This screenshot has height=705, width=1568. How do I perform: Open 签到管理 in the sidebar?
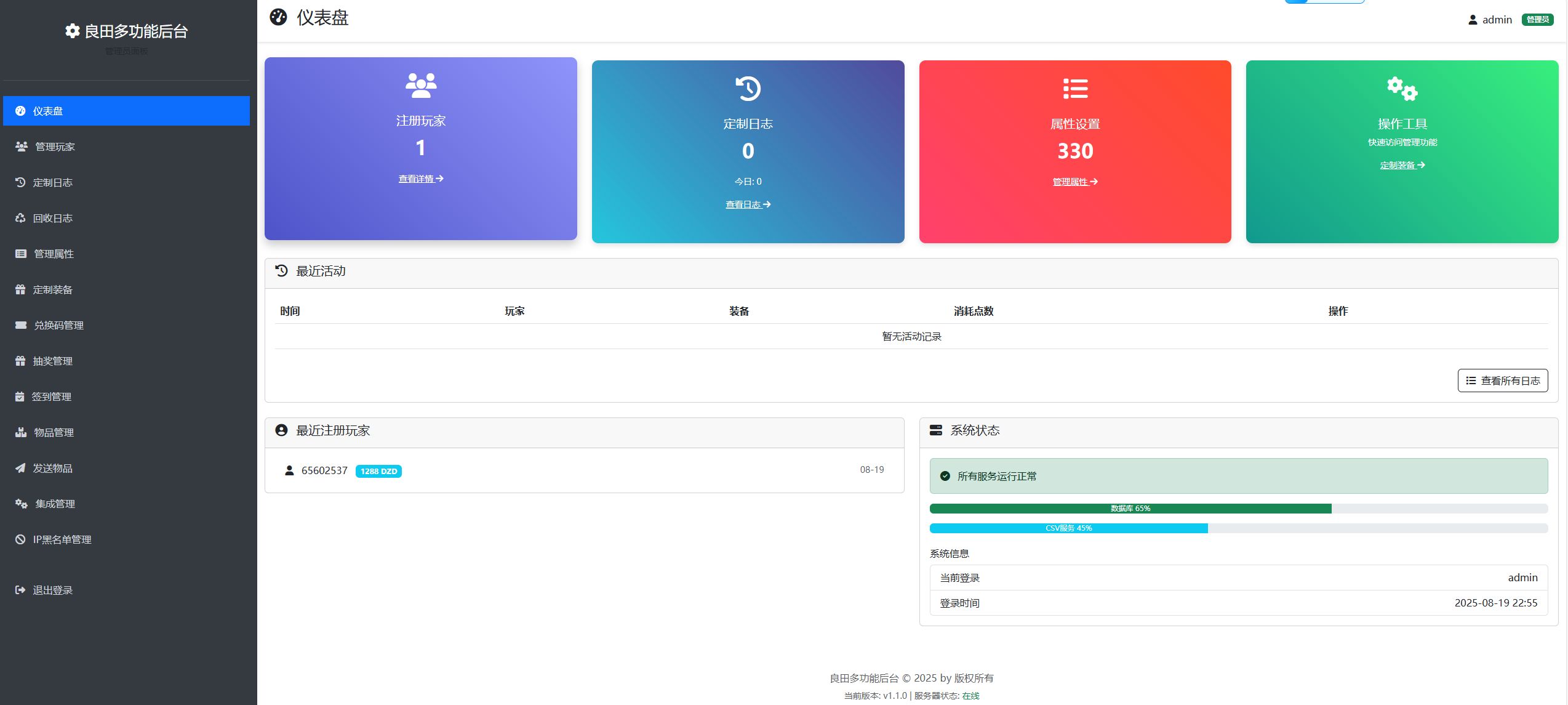coord(126,397)
